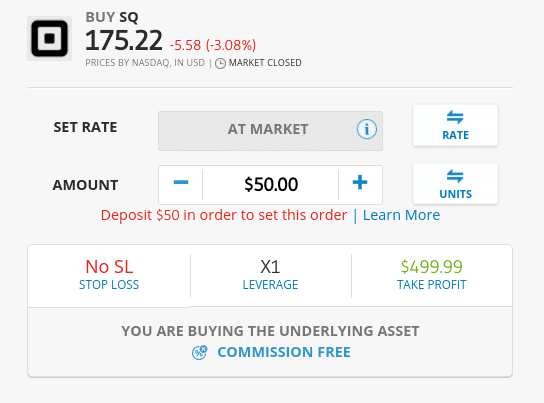Image resolution: width=544 pixels, height=403 pixels.
Task: Click the commission free percent icon
Action: coord(199,352)
